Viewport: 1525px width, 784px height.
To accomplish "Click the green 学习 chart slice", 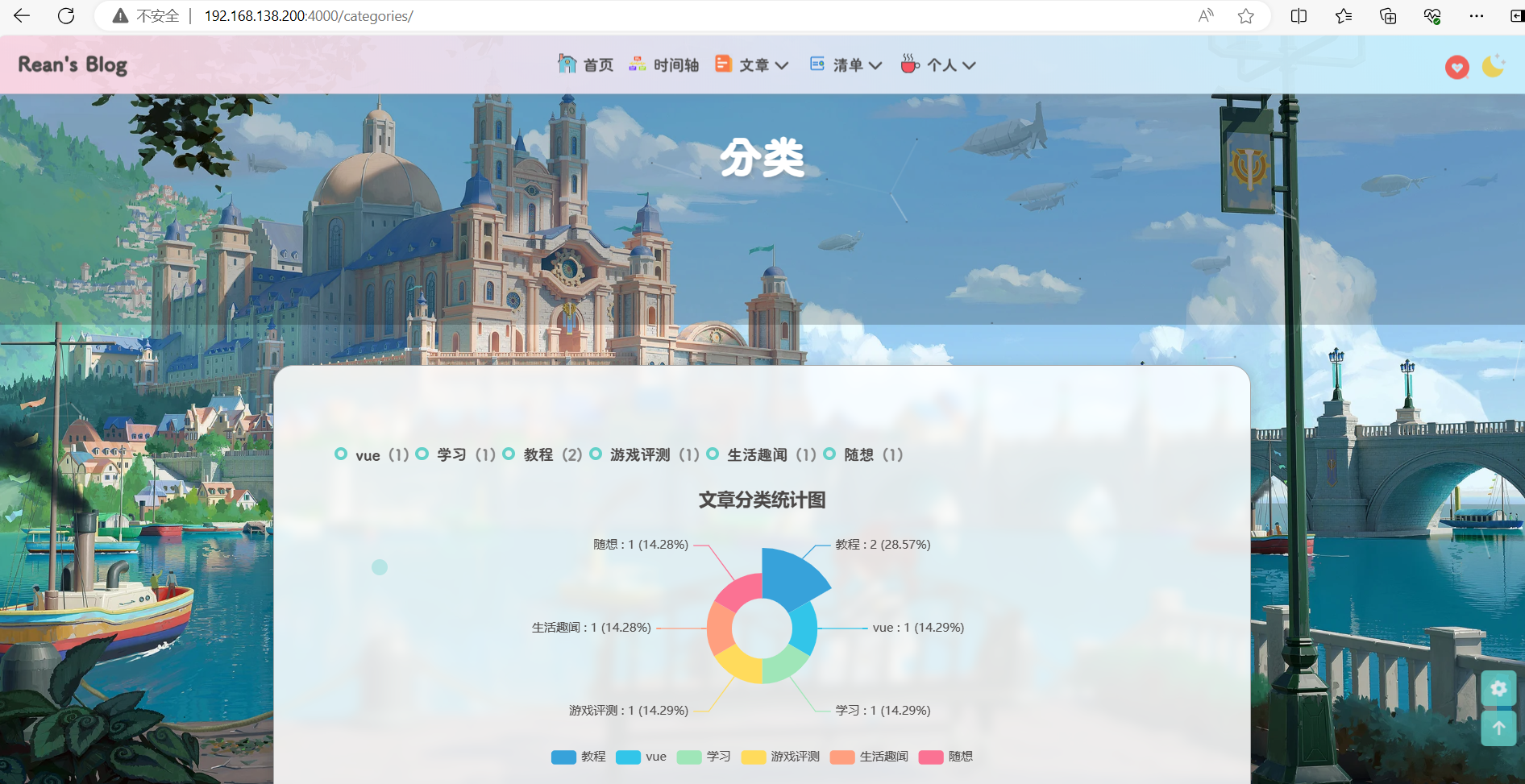I will pyautogui.click(x=783, y=666).
